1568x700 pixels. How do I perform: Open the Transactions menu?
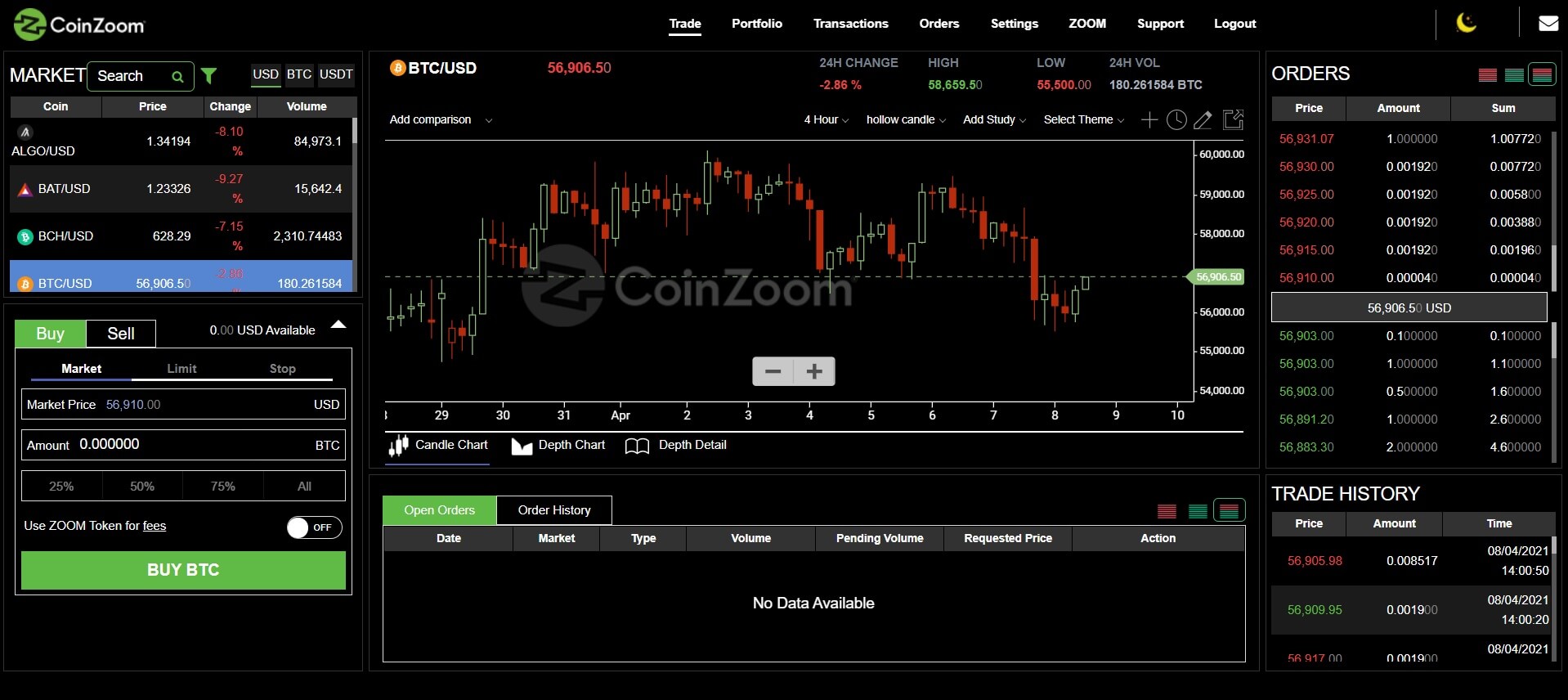(851, 24)
